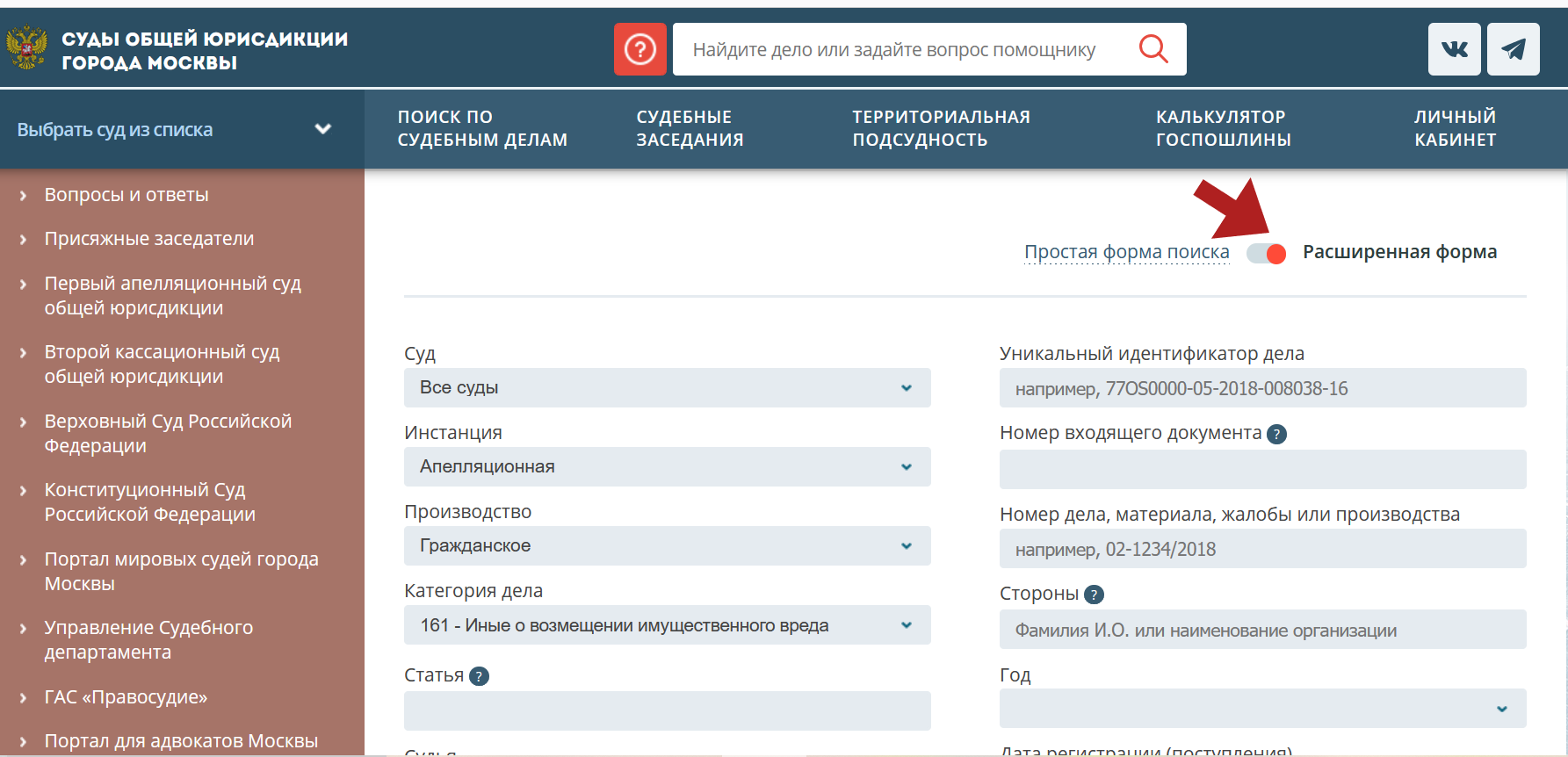Image resolution: width=1568 pixels, height=757 pixels.
Task: Click the red question mark help icon
Action: coord(639,49)
